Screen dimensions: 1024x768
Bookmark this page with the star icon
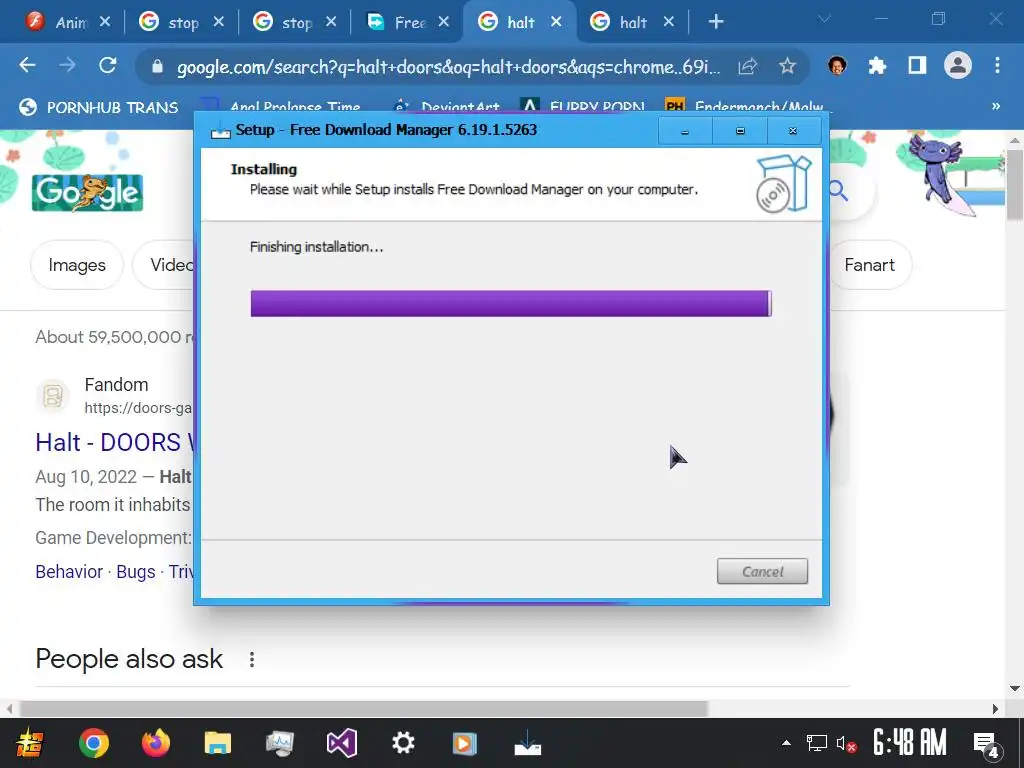pos(788,66)
